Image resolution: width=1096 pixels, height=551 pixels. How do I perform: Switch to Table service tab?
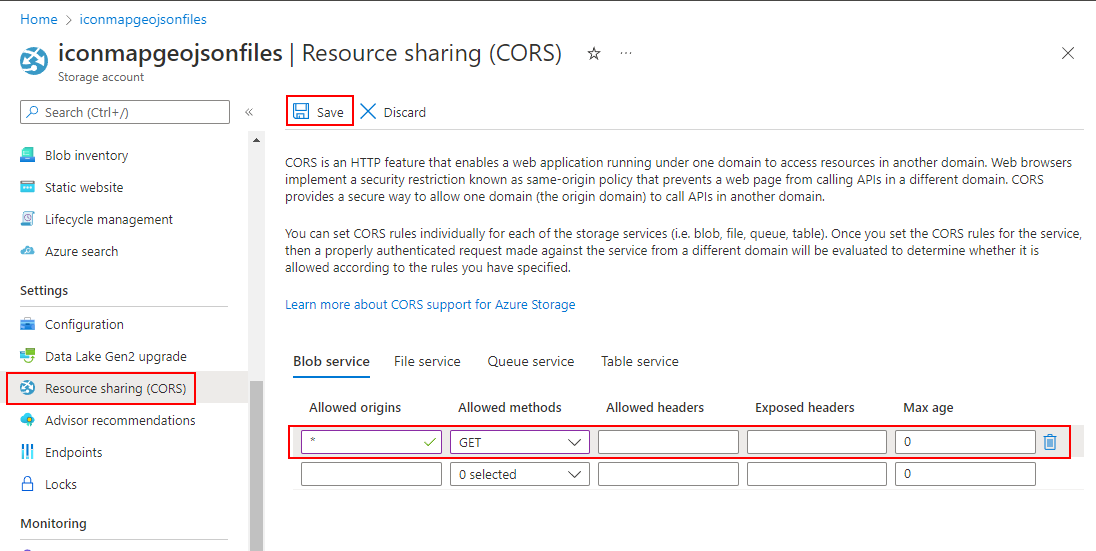point(640,362)
